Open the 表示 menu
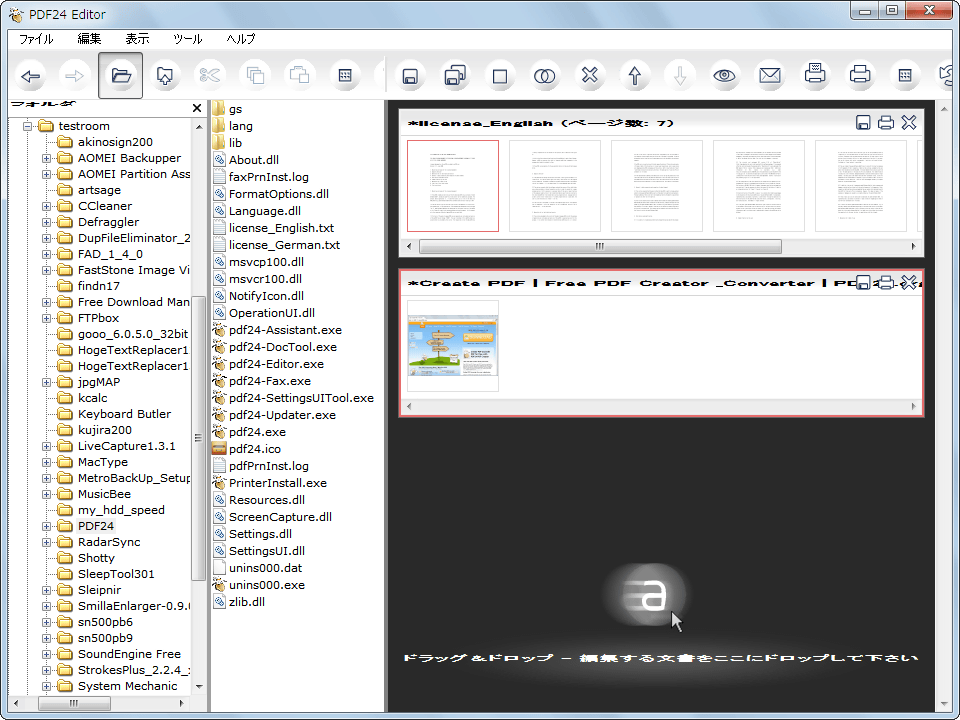The height and width of the screenshot is (720, 960). (137, 39)
